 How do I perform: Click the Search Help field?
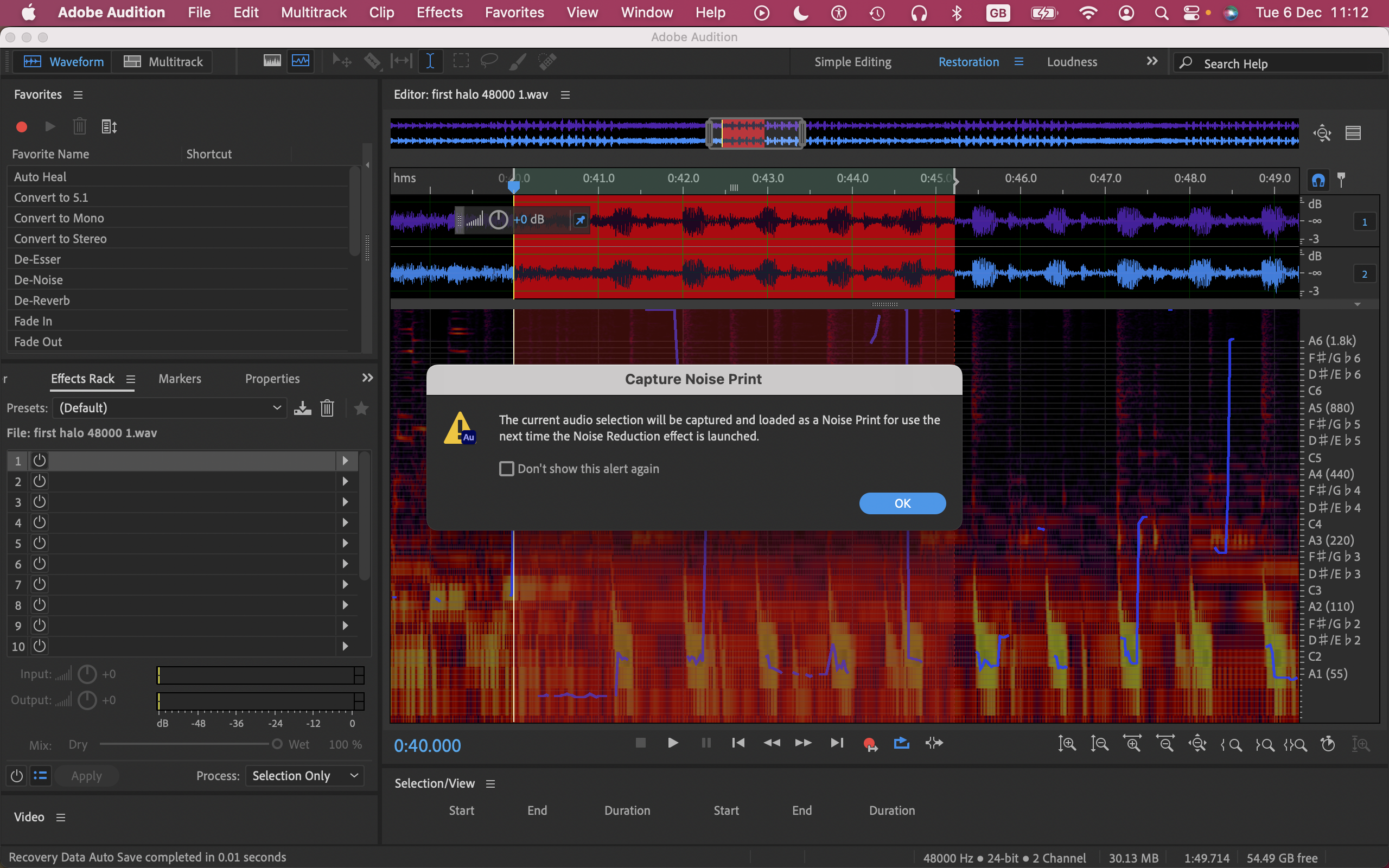[x=1278, y=63]
